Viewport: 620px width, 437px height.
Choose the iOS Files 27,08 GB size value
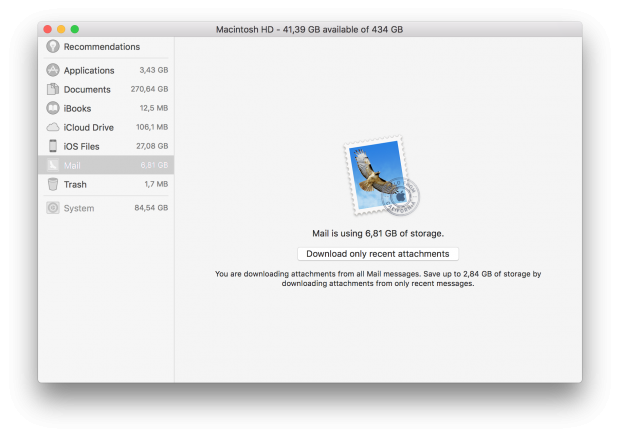151,146
